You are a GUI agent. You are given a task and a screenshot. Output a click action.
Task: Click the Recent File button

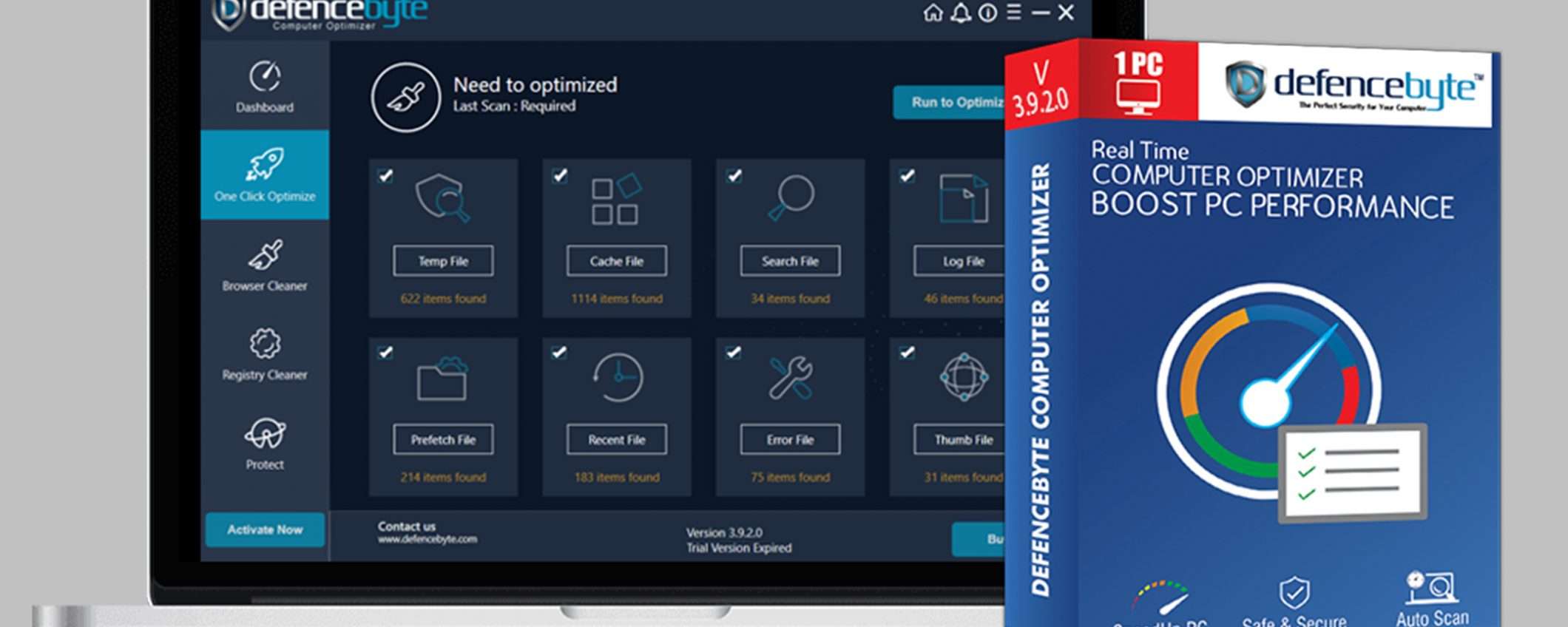click(x=617, y=440)
